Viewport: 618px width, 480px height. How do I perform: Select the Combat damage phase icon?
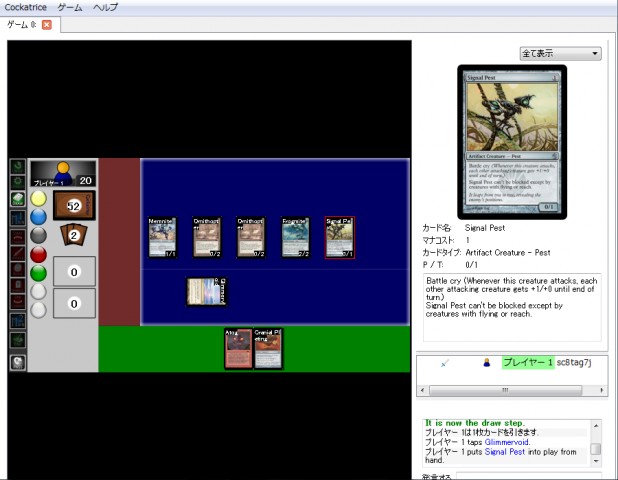(x=18, y=285)
